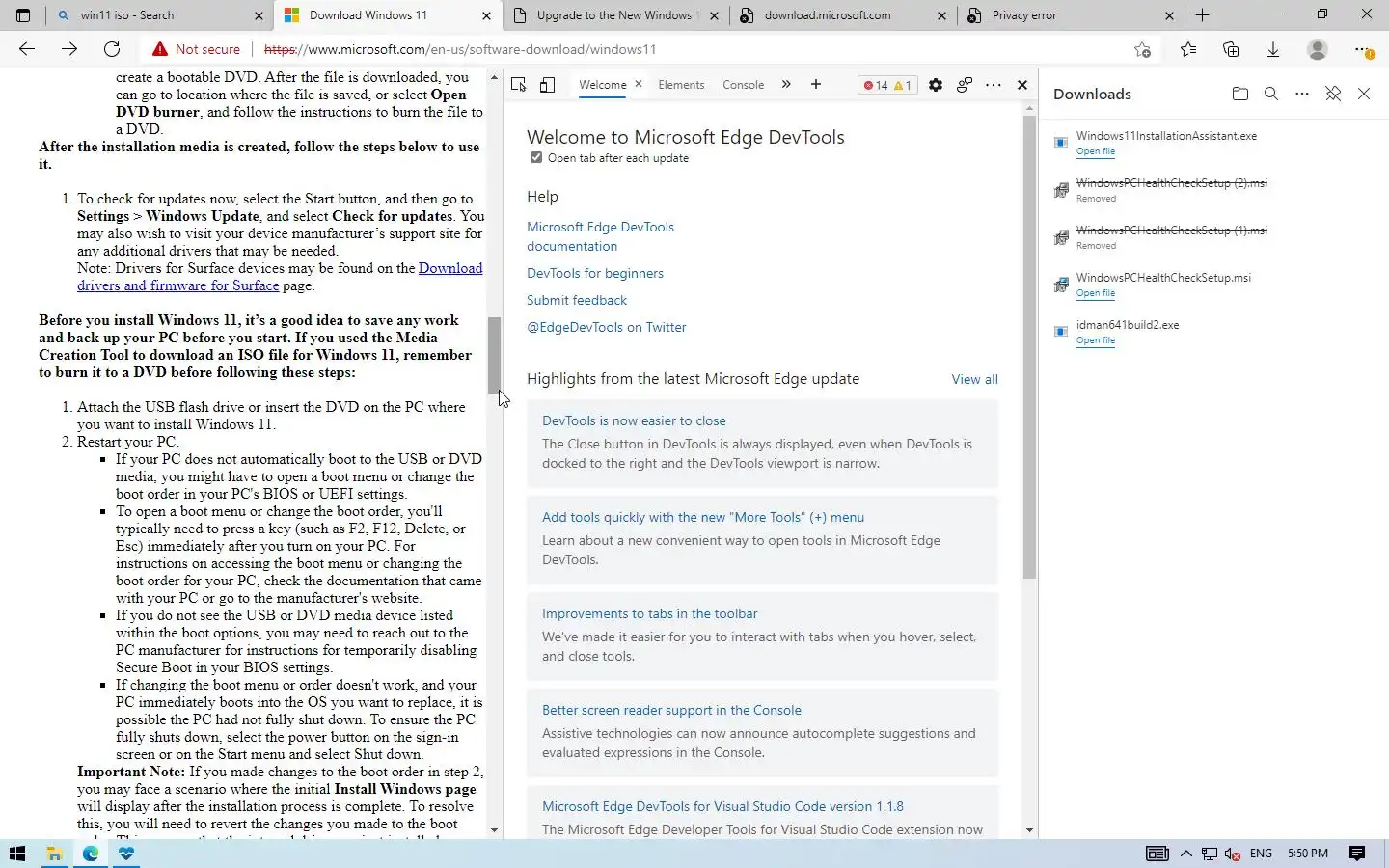Open DevTools for beginners link
The width and height of the screenshot is (1389, 868).
click(595, 273)
